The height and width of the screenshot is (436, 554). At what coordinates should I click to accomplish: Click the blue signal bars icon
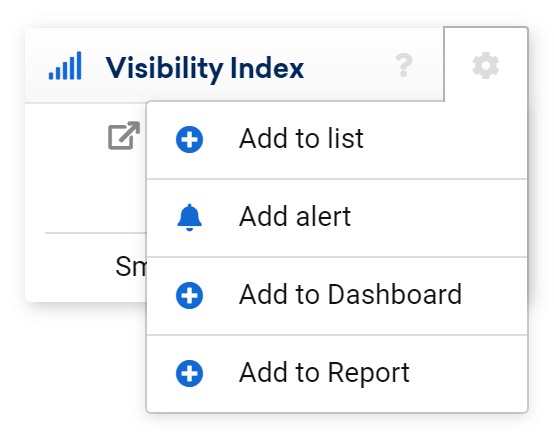[65, 66]
